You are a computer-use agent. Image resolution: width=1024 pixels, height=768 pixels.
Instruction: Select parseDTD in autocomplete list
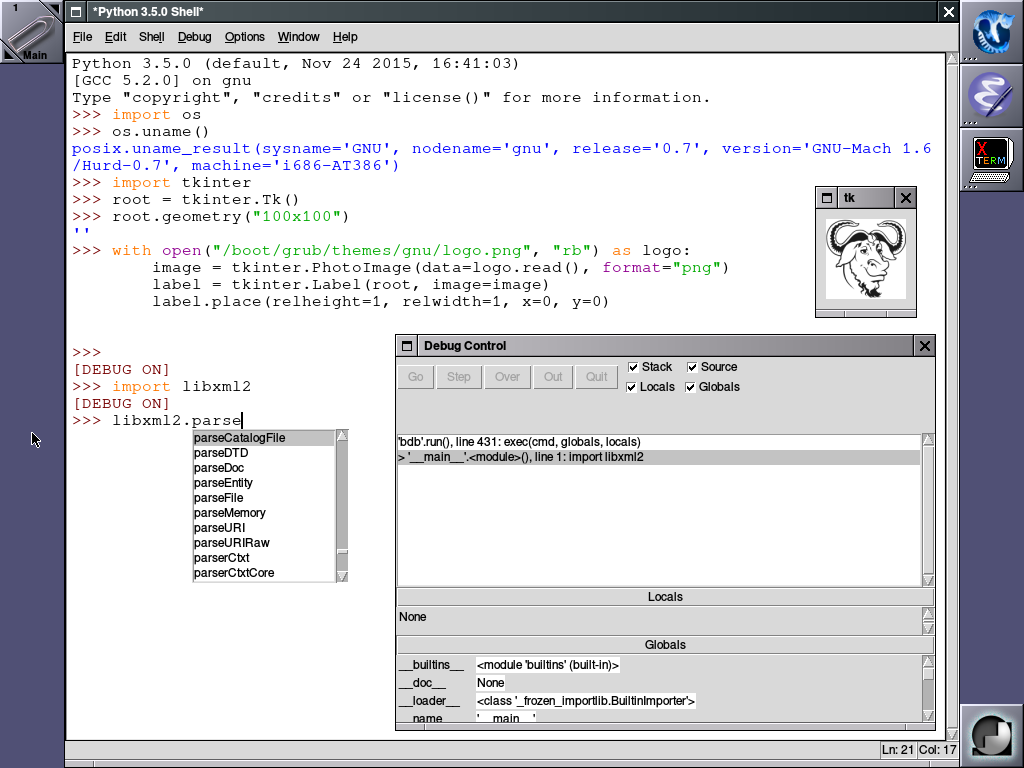pos(263,453)
